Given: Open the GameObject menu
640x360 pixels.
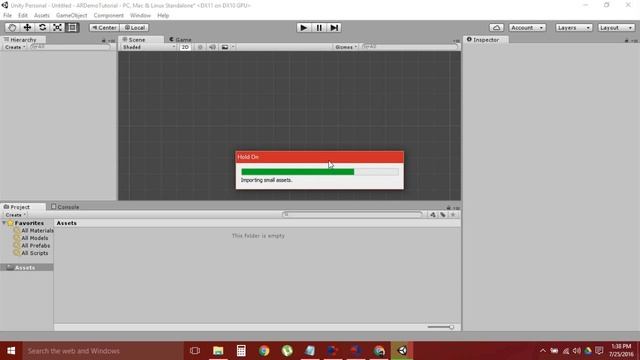Looking at the screenshot, I should (x=71, y=16).
